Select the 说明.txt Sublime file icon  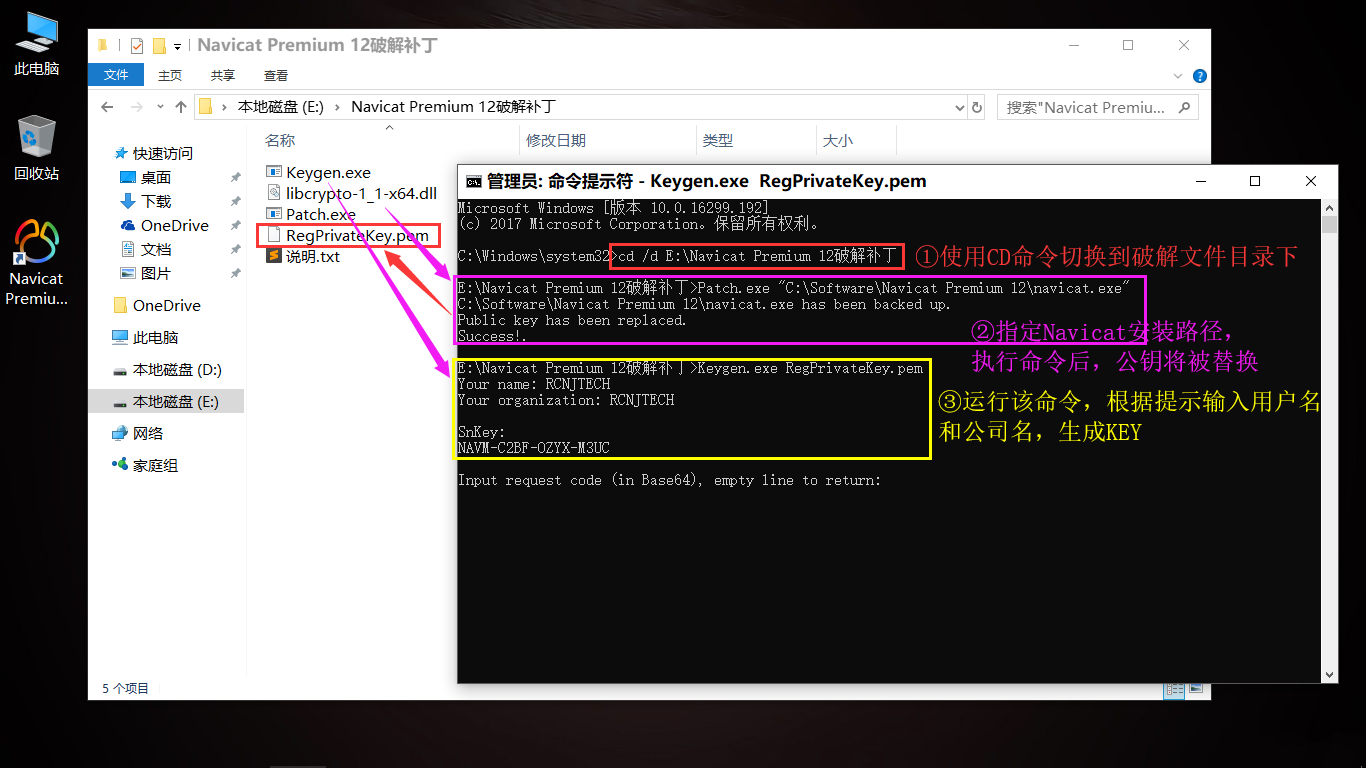pos(275,256)
